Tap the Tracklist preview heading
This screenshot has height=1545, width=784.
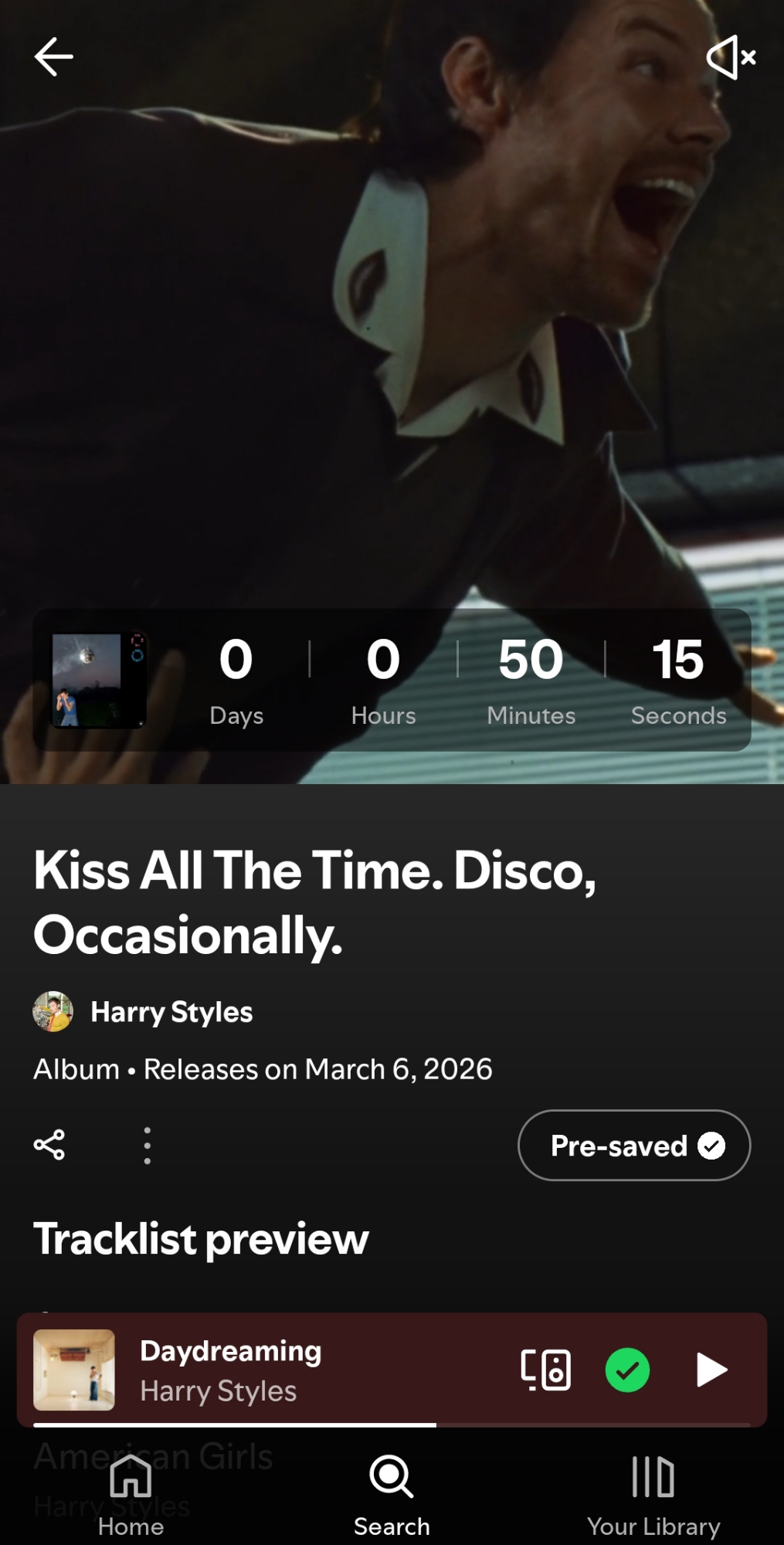click(201, 1239)
